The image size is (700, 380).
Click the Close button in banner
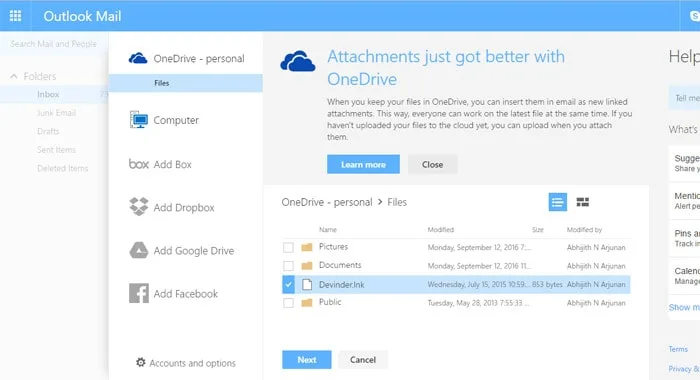click(x=433, y=164)
